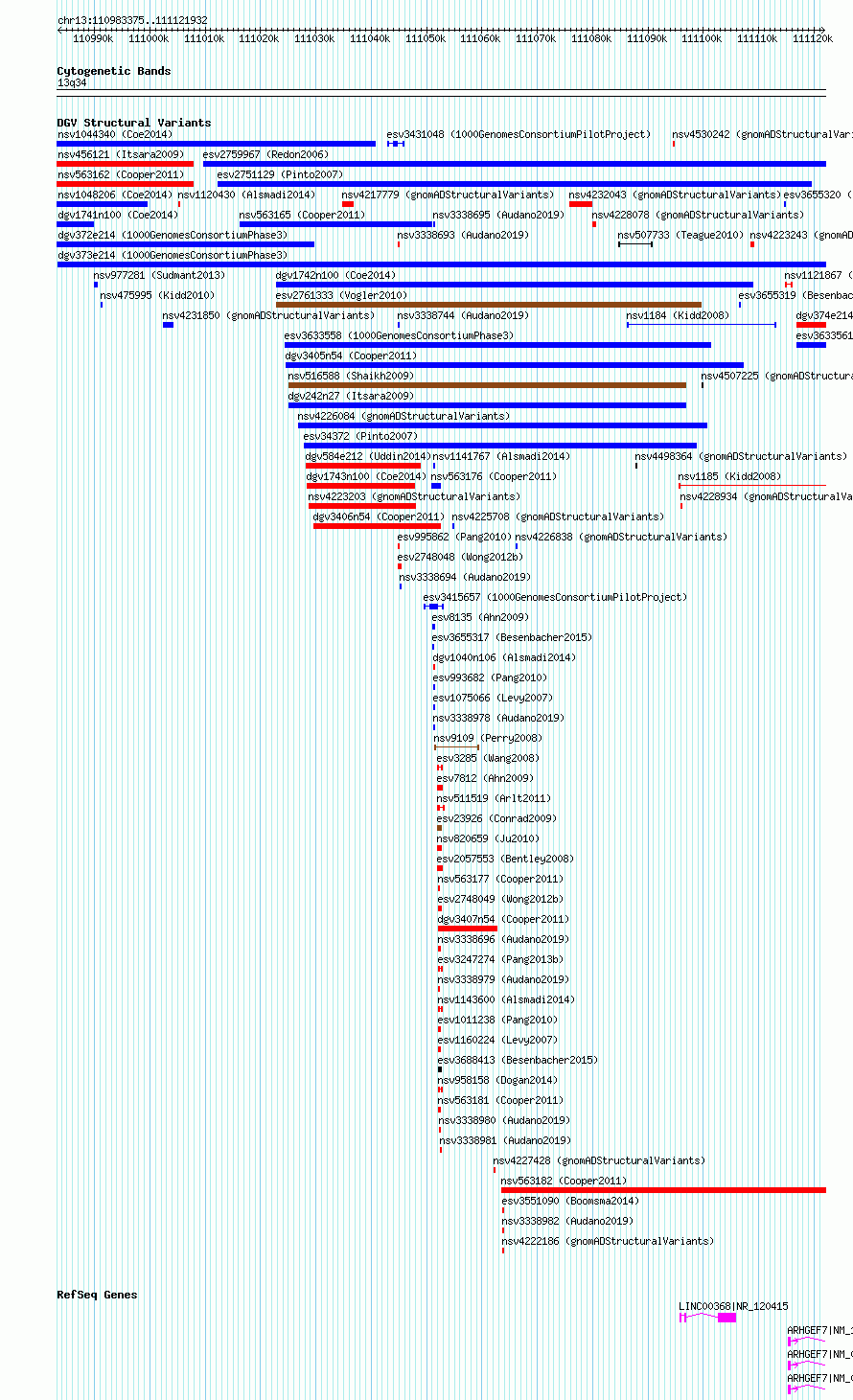Open variant esv3551090 (Boomsma2014)

click(570, 1201)
